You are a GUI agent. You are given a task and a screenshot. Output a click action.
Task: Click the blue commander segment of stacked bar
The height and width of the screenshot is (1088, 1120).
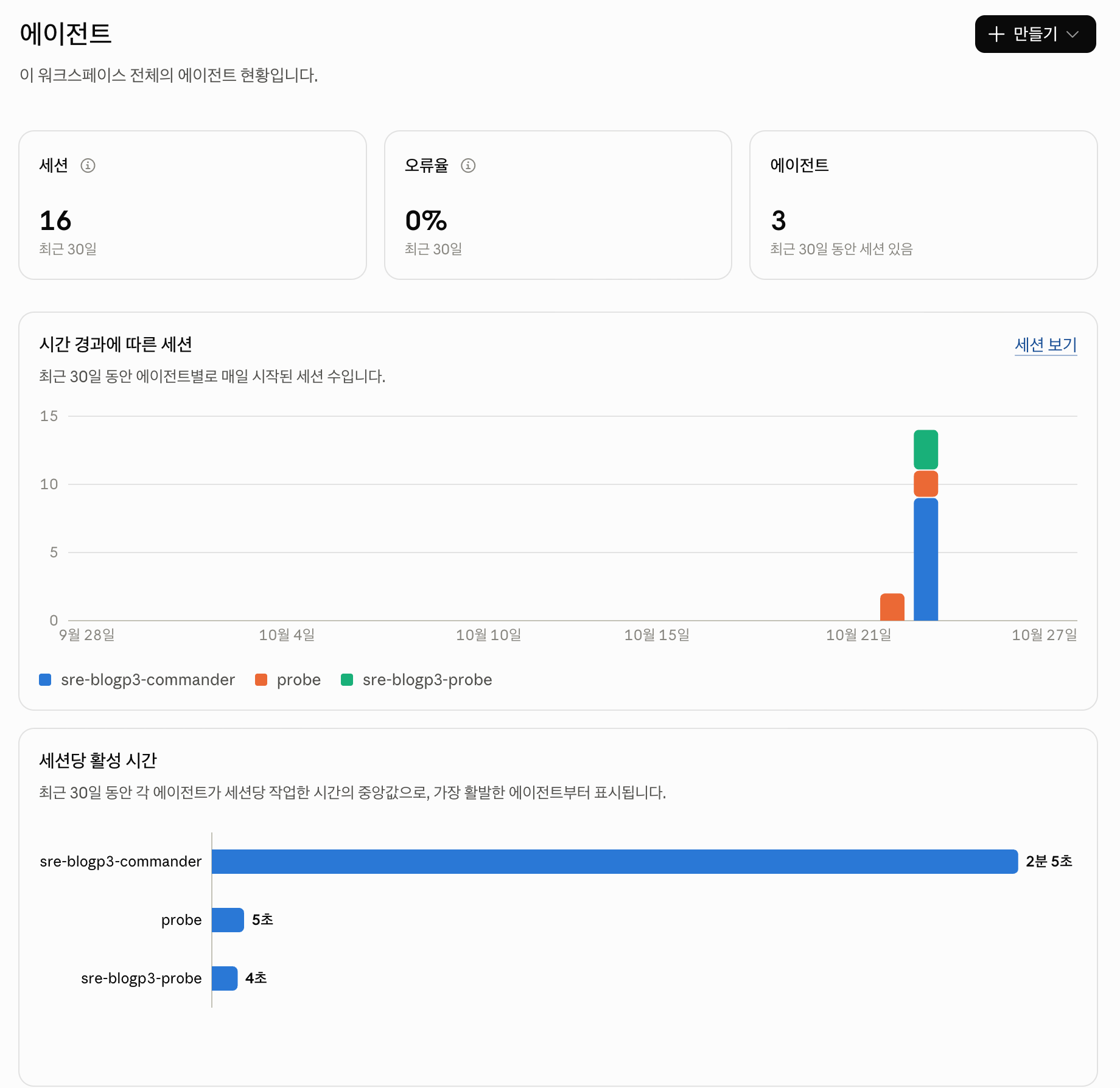pos(926,559)
